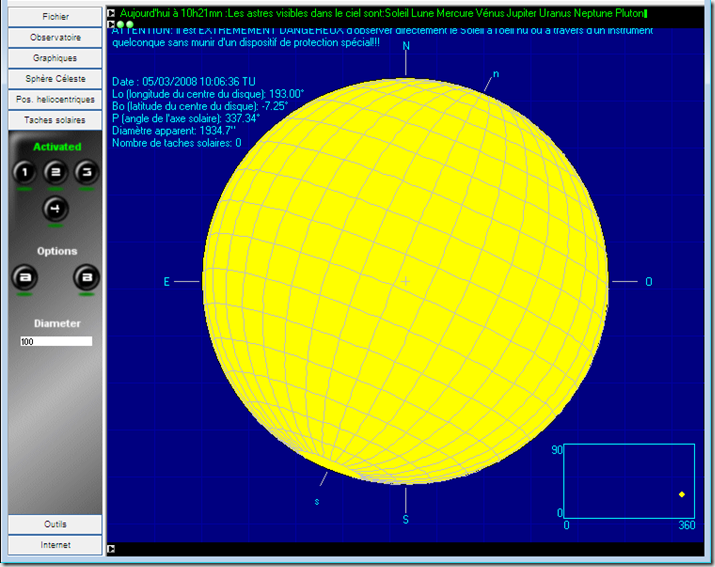Click the 90 axis label on mini chart
Screen dimensions: 715x567
pos(557,450)
